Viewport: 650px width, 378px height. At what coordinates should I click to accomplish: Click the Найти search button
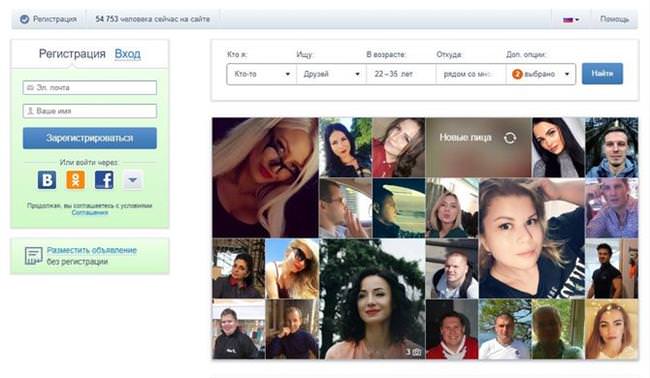tap(602, 74)
